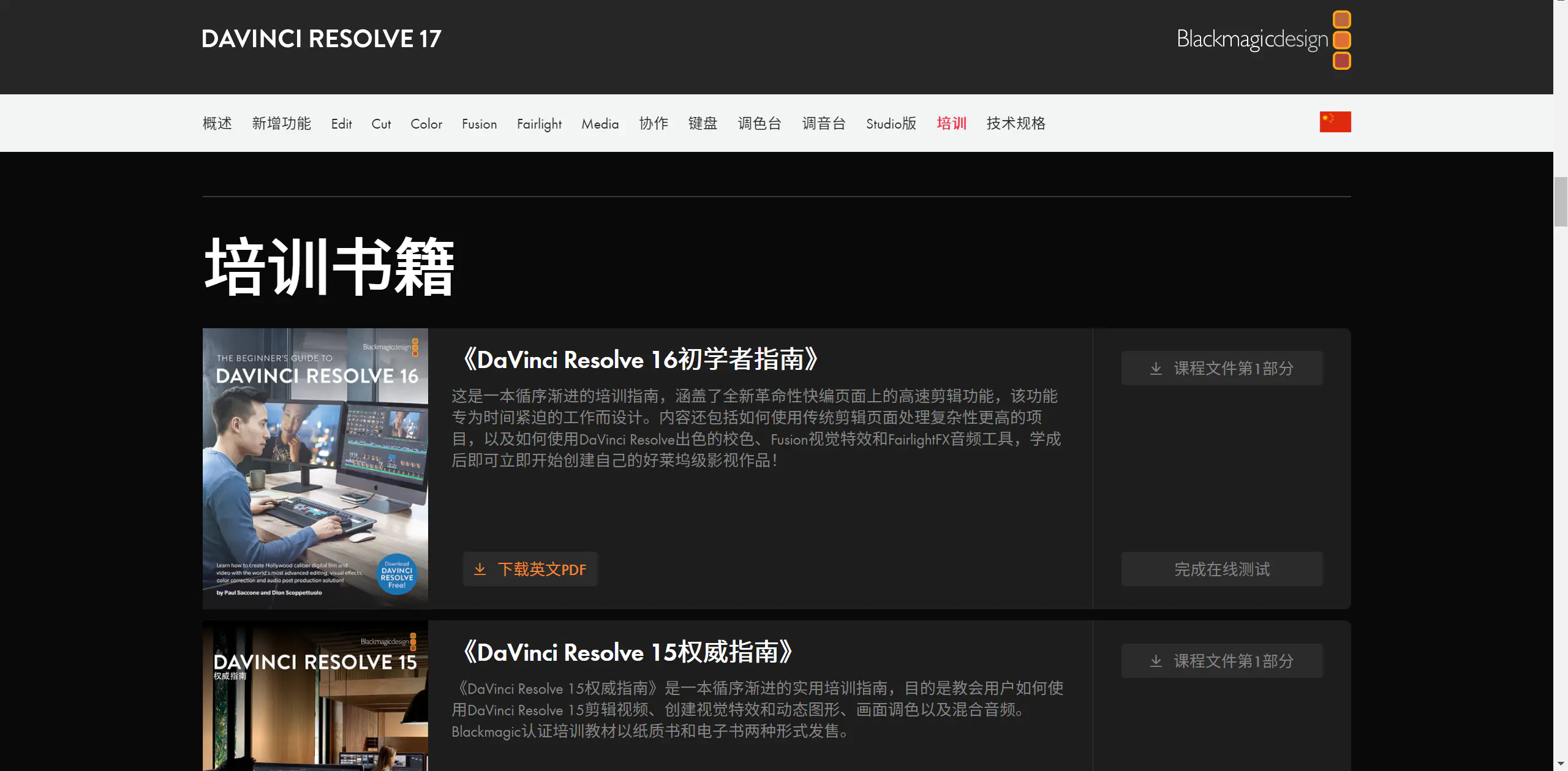Select the 协作 collaboration tab
Image resolution: width=1568 pixels, height=771 pixels.
click(654, 123)
